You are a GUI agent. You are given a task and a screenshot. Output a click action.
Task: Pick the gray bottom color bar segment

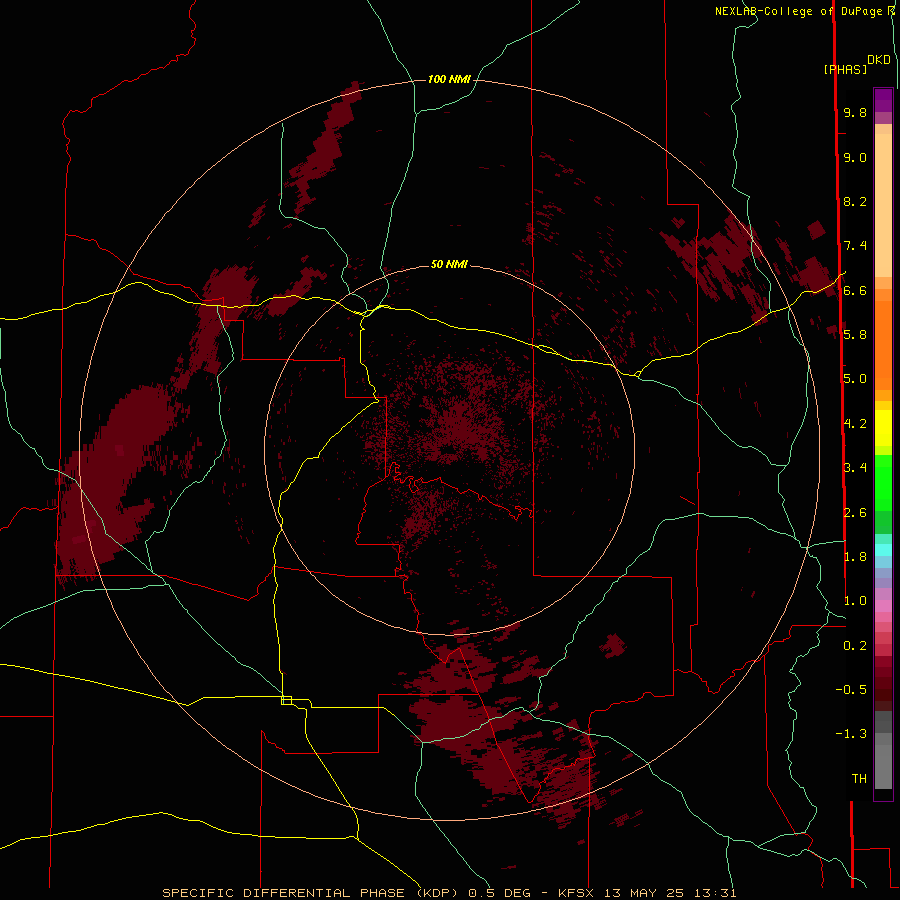(x=883, y=766)
